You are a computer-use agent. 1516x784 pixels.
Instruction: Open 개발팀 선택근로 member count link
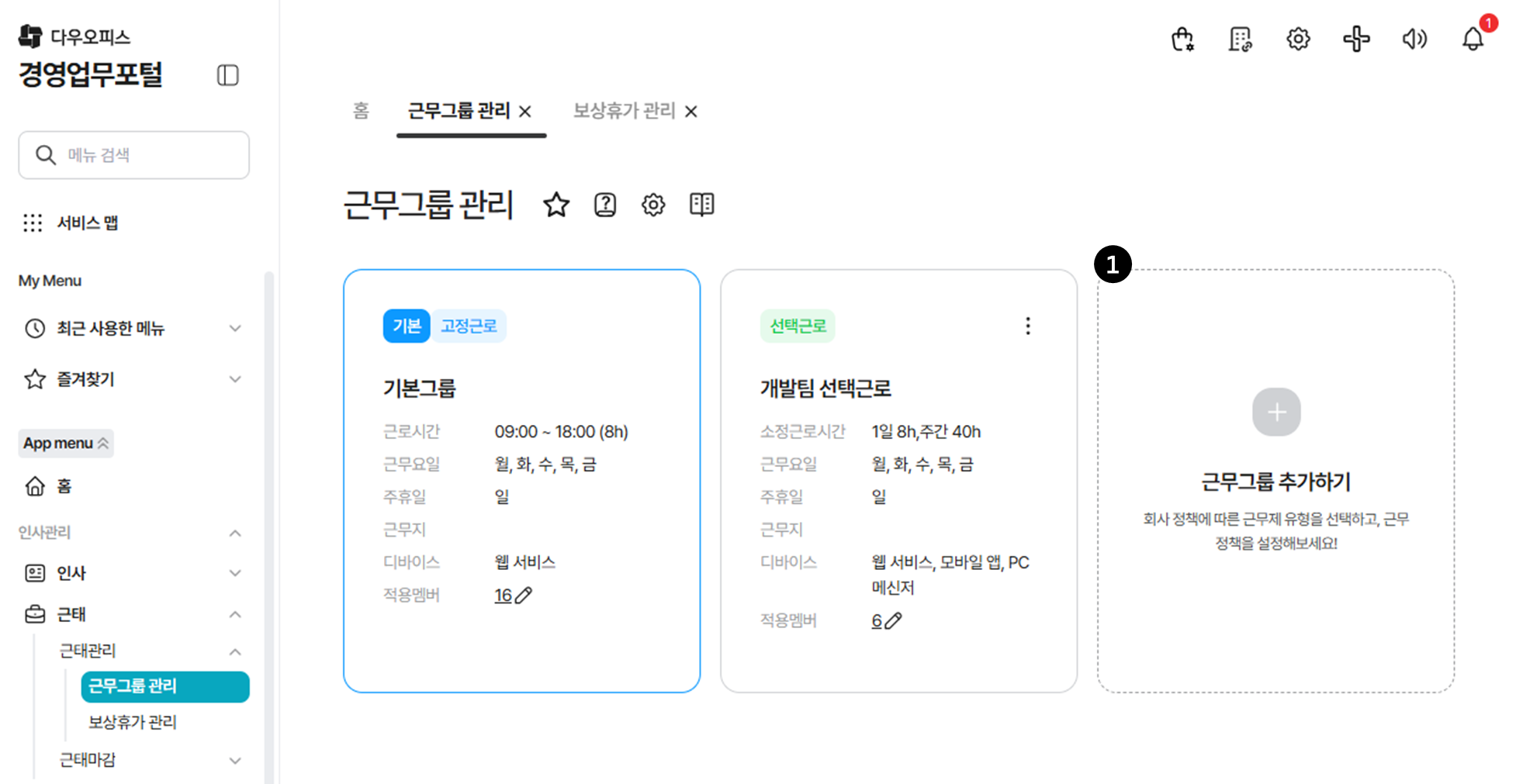pyautogui.click(x=877, y=621)
